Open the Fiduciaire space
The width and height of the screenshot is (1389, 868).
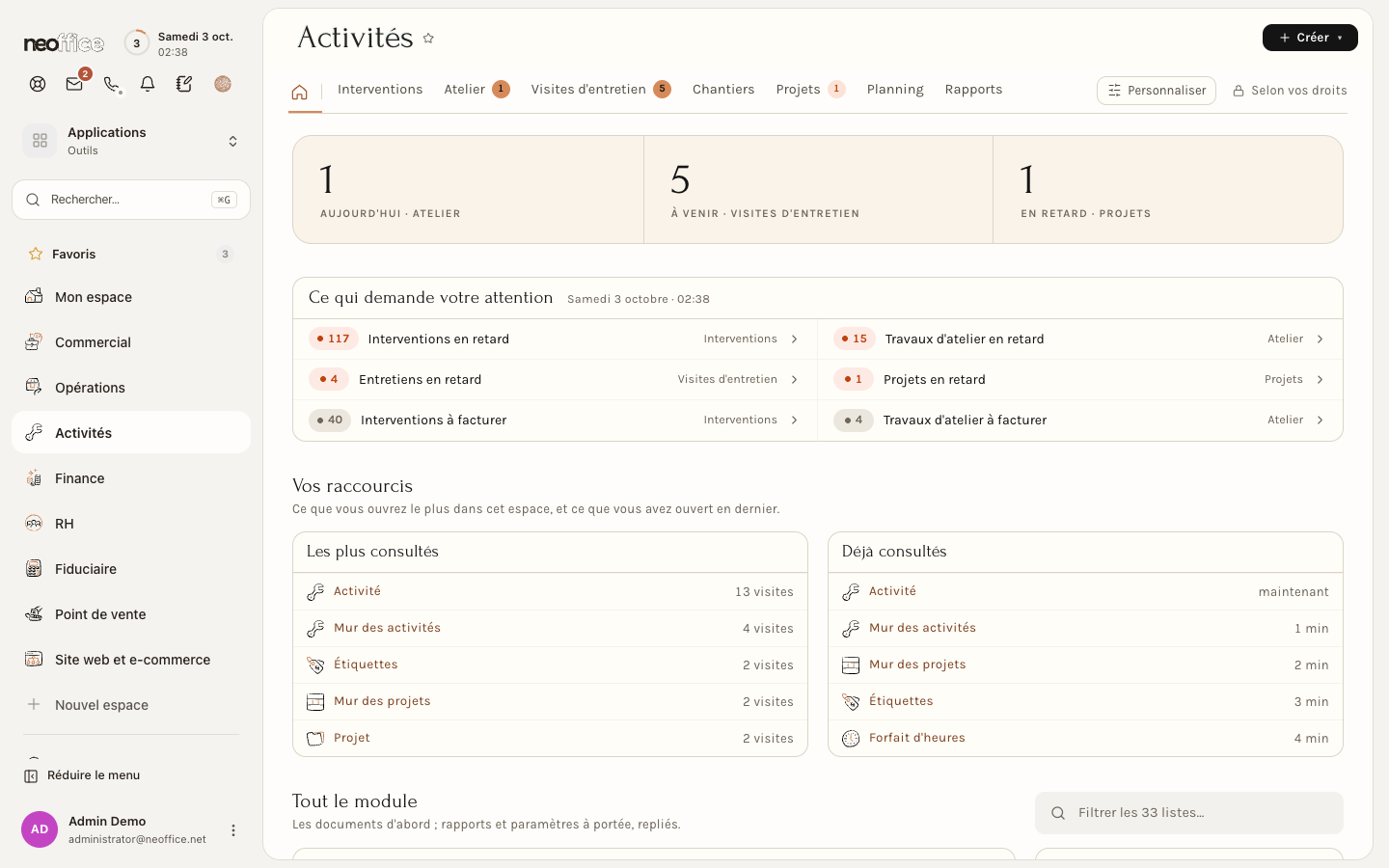click(x=131, y=569)
